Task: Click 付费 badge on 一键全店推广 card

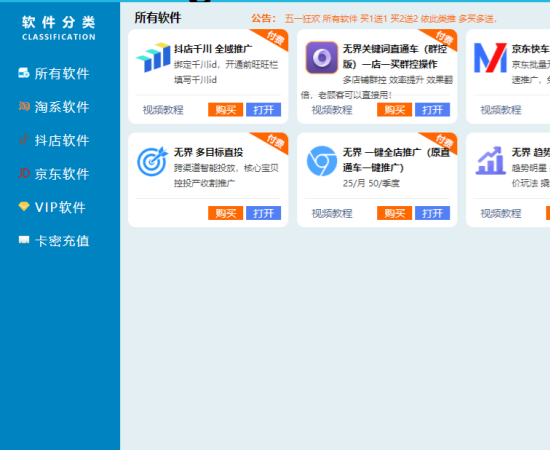Action: tap(444, 142)
